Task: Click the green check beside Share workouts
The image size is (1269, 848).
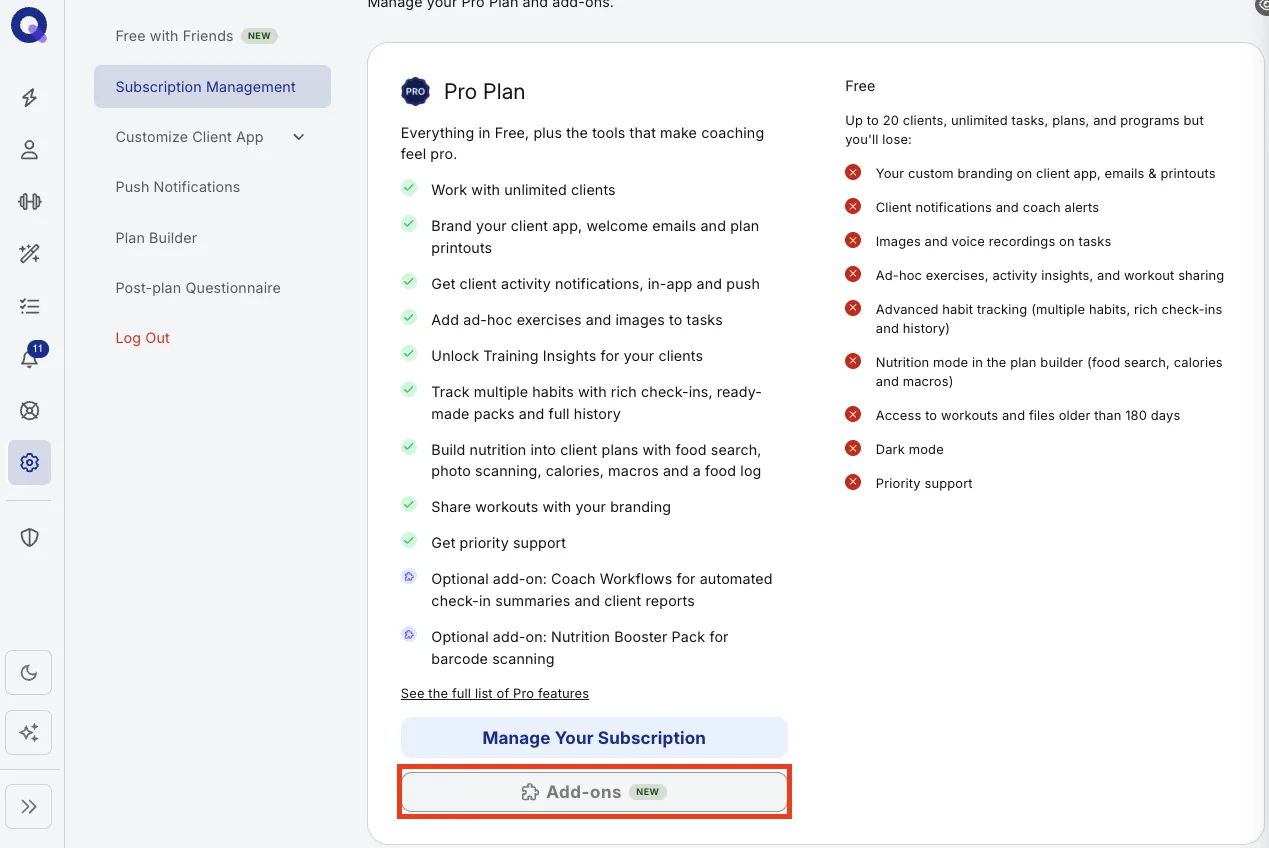Action: pos(409,505)
